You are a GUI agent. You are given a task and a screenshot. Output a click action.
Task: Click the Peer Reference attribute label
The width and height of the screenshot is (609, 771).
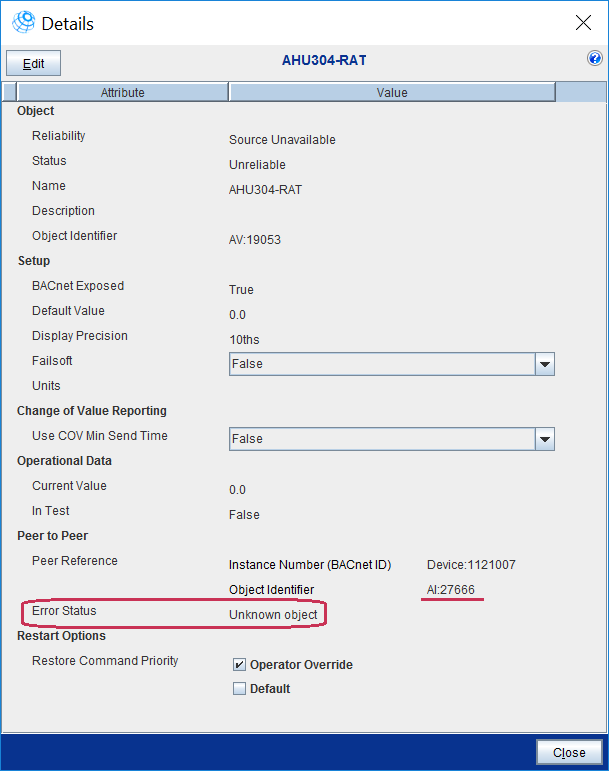click(x=75, y=561)
